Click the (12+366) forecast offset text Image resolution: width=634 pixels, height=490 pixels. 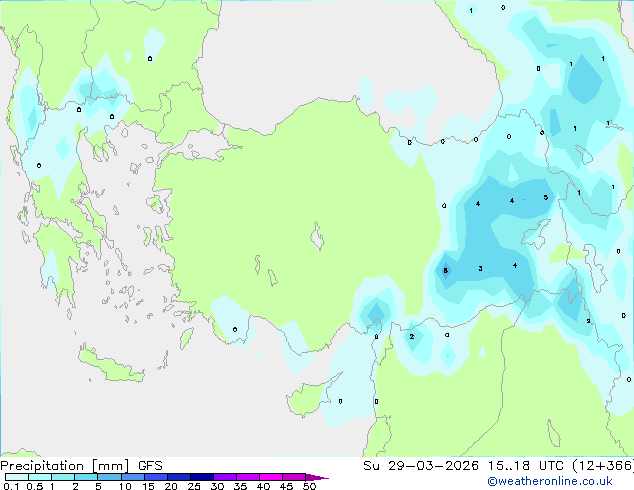pos(602,466)
